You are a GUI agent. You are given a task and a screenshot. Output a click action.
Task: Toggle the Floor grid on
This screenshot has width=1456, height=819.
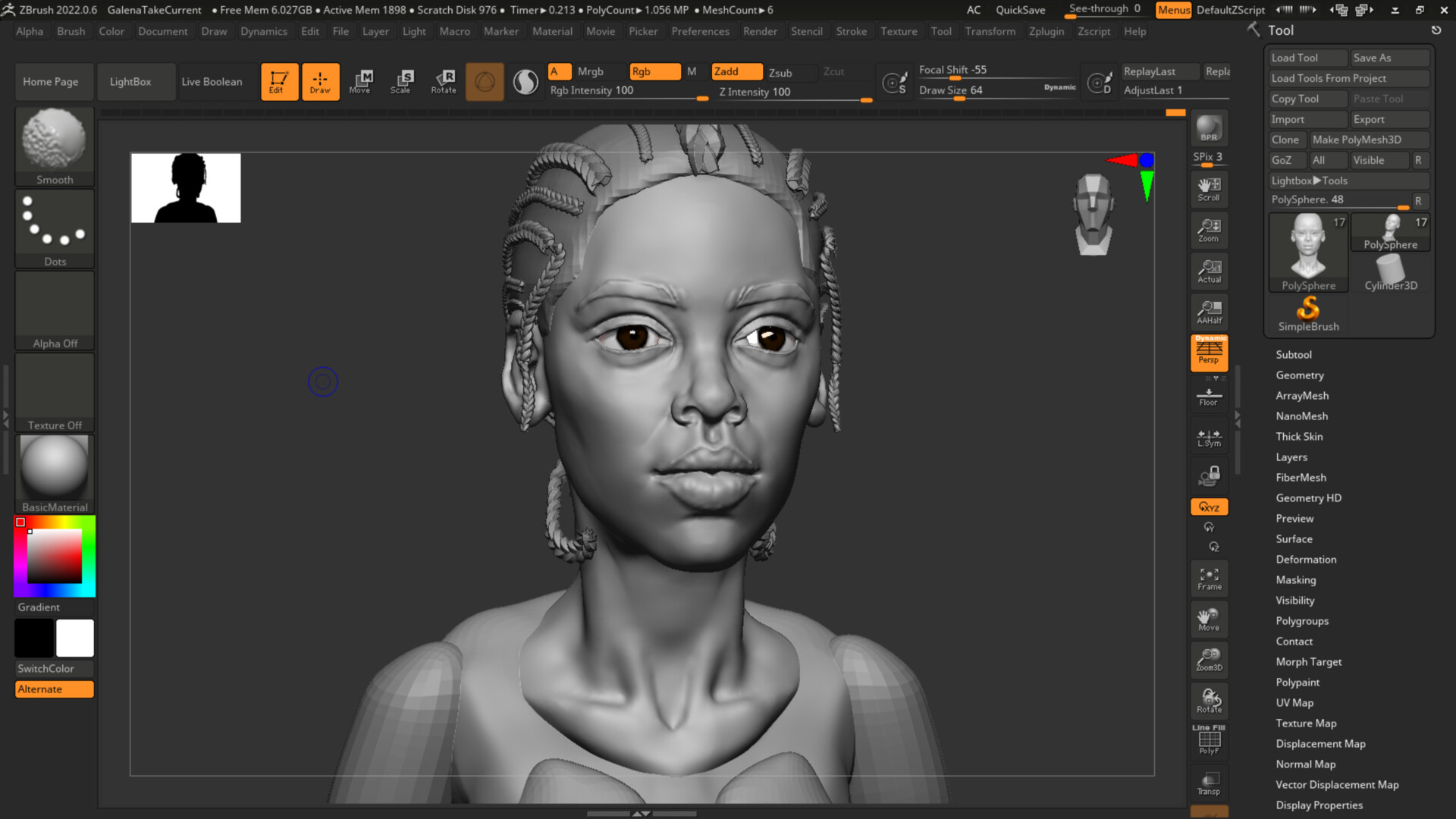(x=1209, y=395)
